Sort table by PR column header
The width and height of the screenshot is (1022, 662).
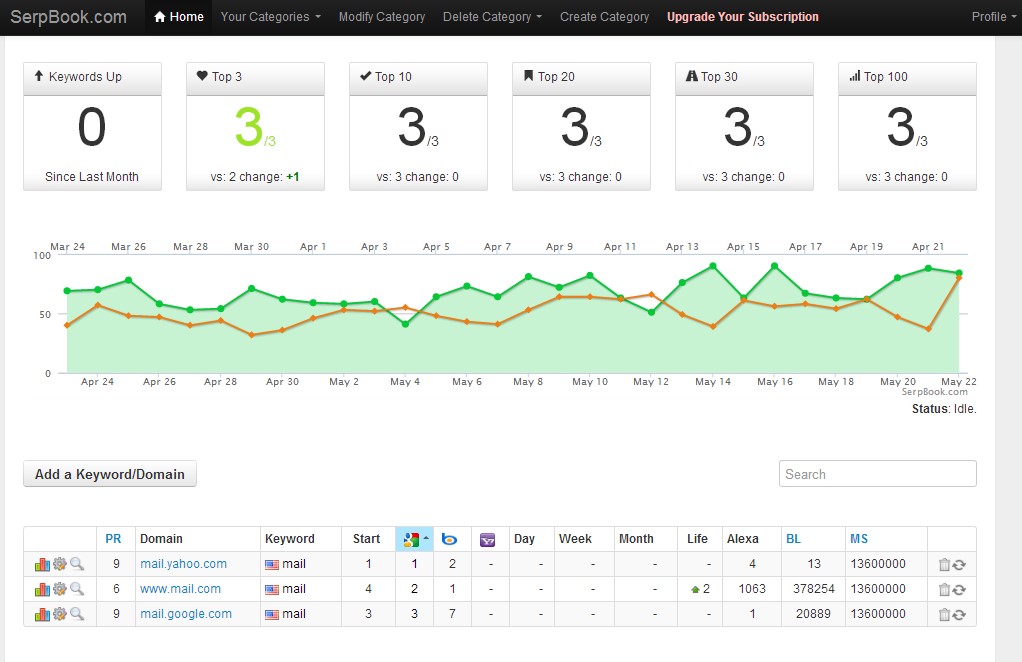(x=113, y=539)
